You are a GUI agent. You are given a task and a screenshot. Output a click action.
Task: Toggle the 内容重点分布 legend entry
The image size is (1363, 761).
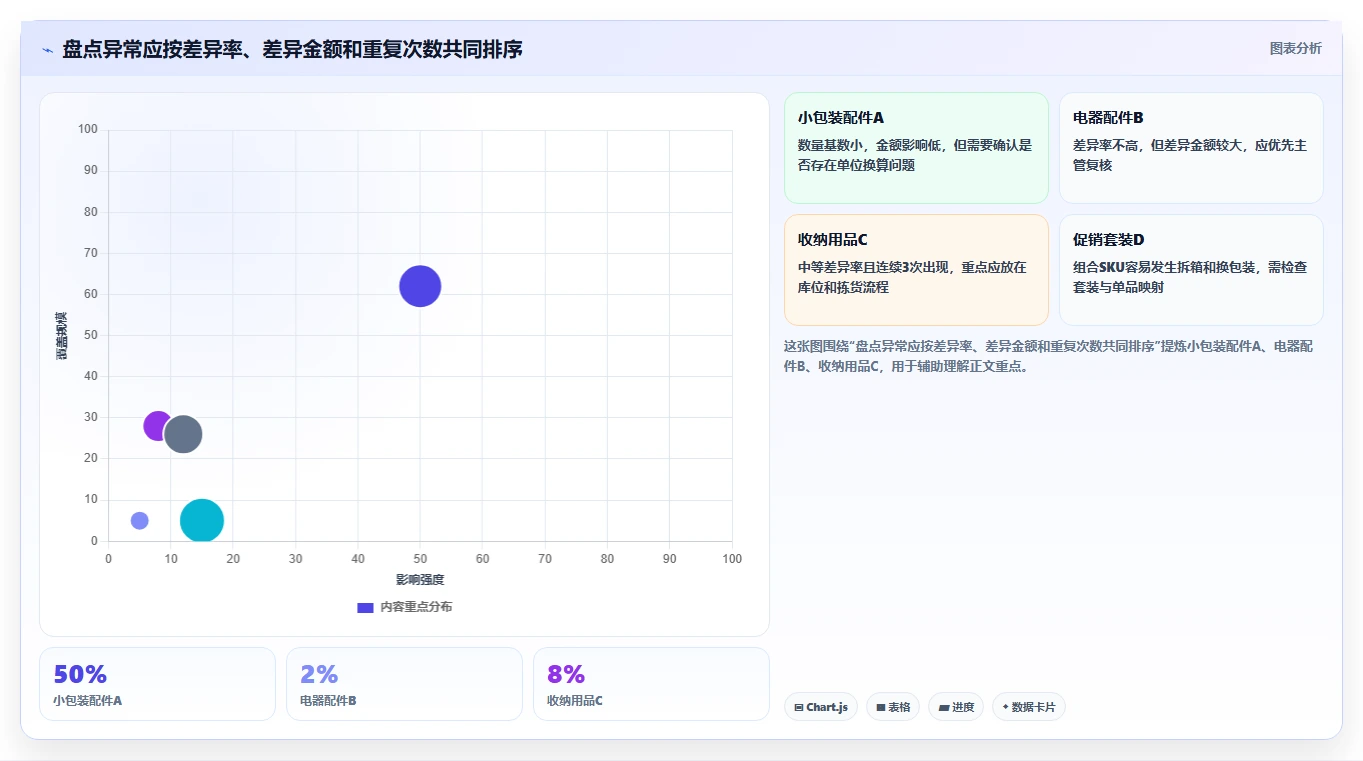(x=404, y=607)
